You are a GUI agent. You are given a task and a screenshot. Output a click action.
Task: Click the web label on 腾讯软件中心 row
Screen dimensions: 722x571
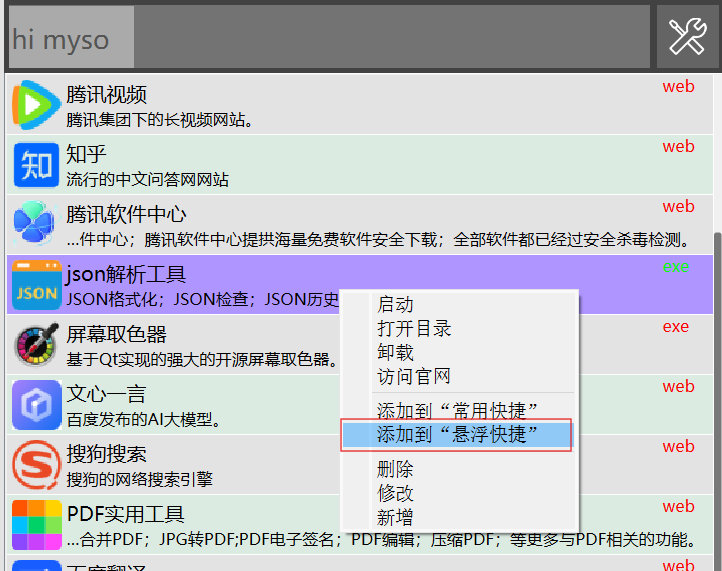(678, 206)
